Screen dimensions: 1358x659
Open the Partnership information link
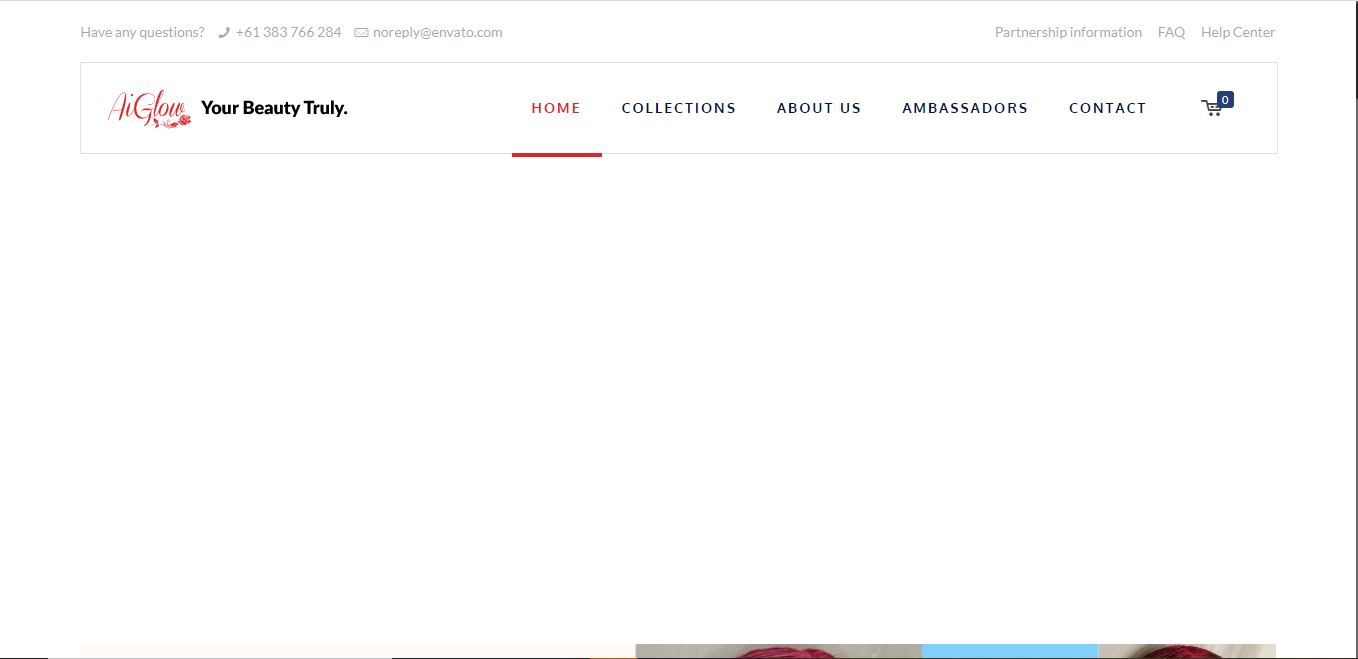[x=1068, y=32]
